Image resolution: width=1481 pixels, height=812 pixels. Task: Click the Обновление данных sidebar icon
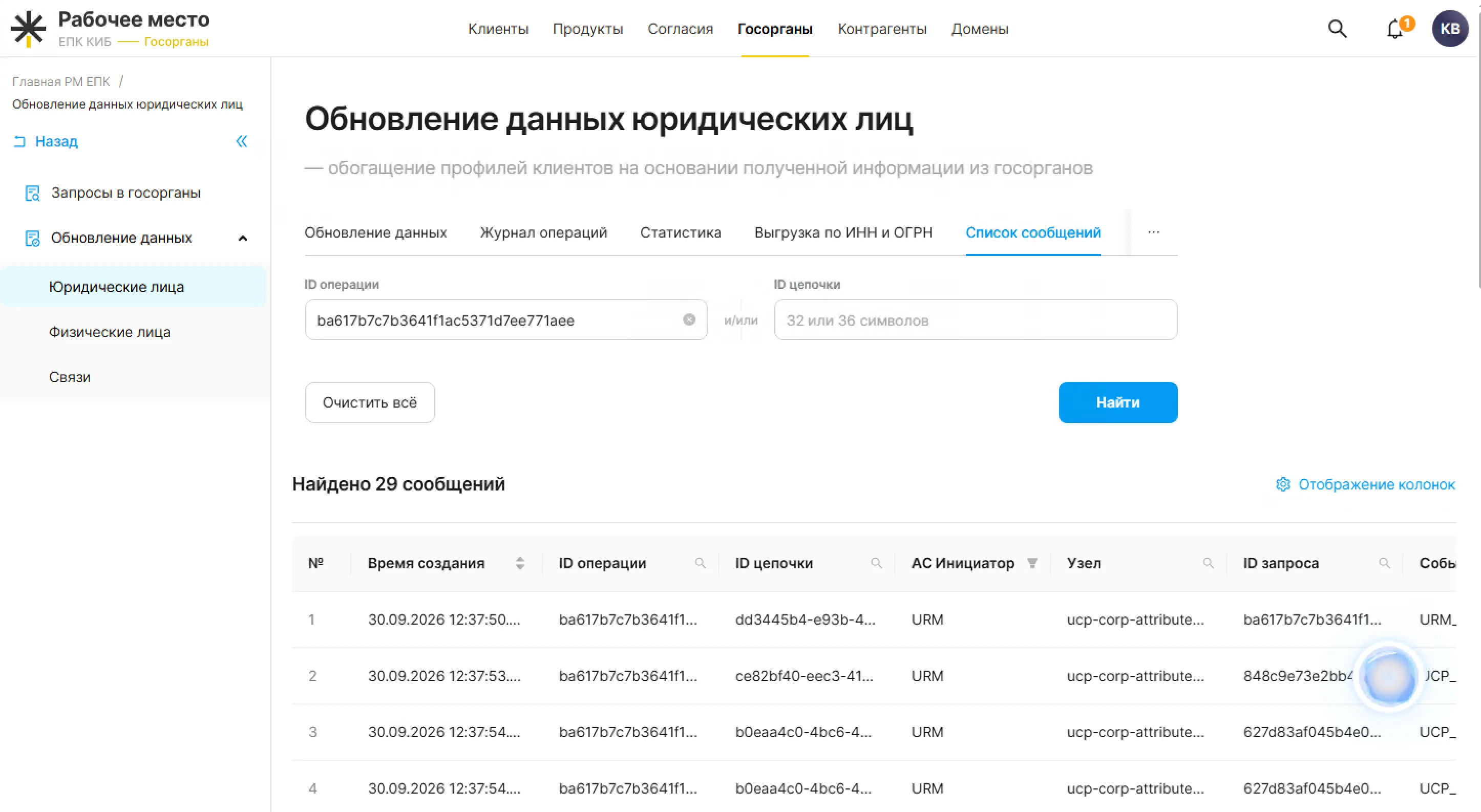(x=32, y=238)
